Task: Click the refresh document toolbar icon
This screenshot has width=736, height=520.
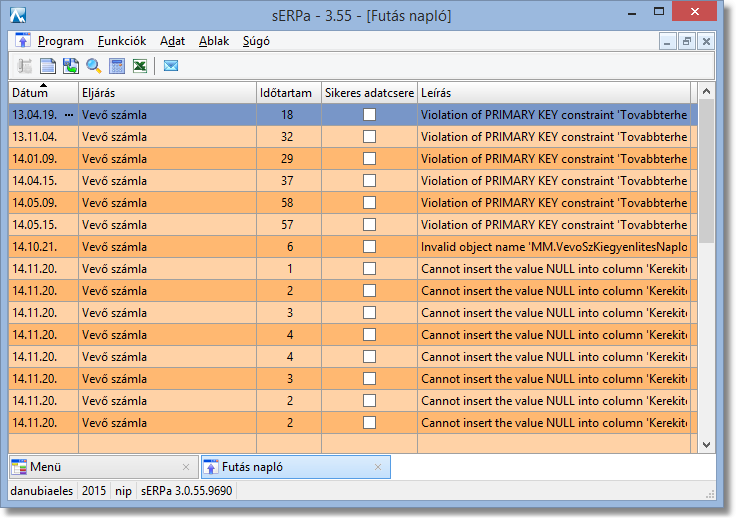Action: [71, 66]
